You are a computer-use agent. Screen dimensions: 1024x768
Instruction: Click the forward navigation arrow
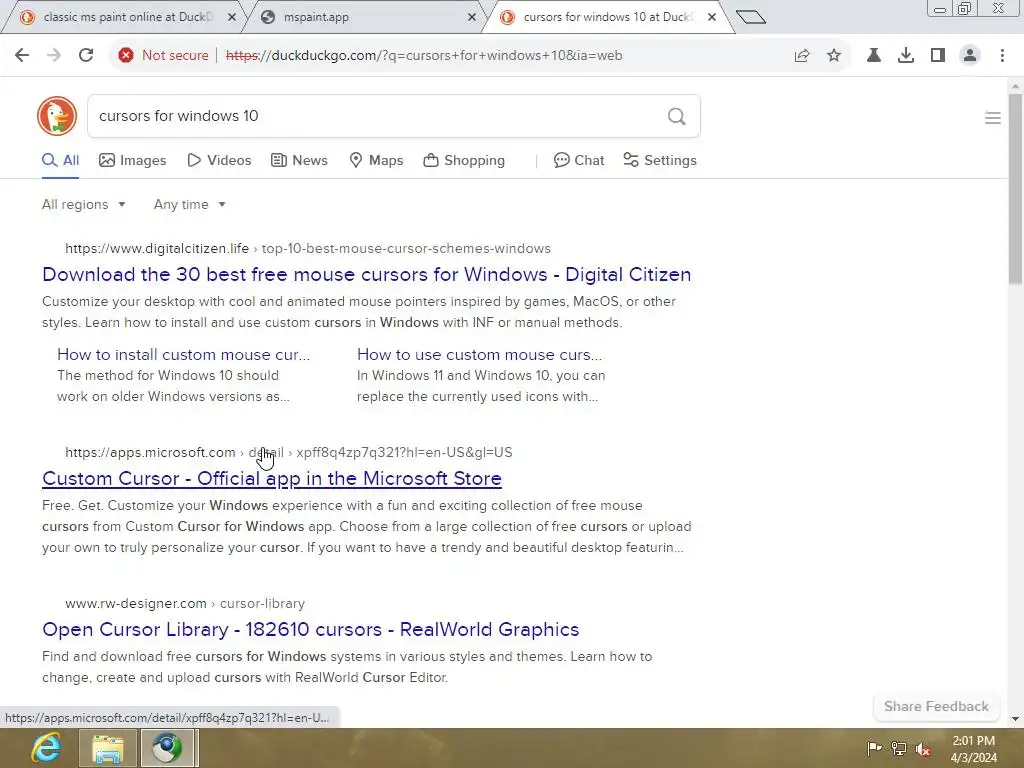coord(54,56)
